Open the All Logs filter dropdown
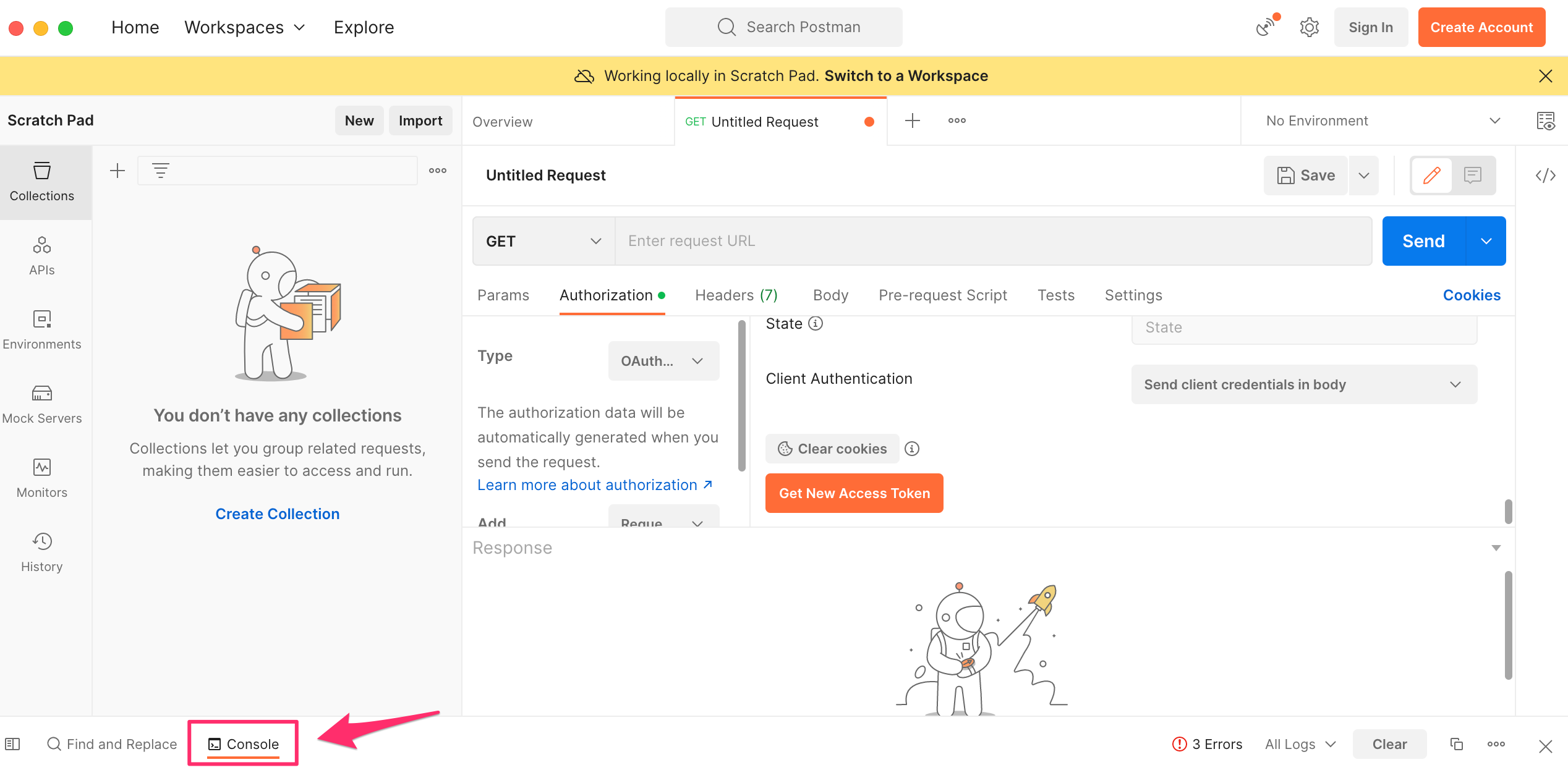Image resolution: width=1568 pixels, height=770 pixels. (x=1300, y=744)
